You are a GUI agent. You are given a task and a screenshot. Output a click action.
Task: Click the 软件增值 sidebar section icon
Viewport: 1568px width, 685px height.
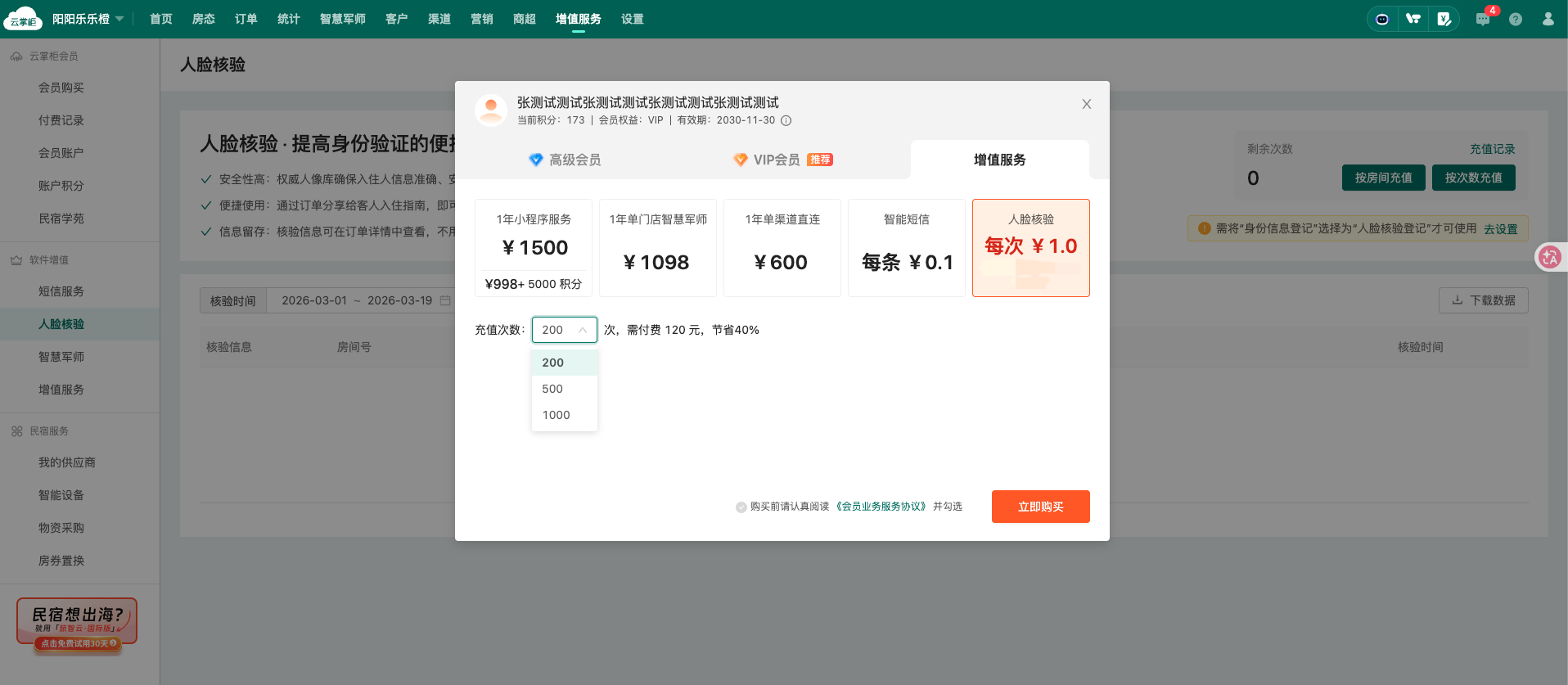pos(16,260)
